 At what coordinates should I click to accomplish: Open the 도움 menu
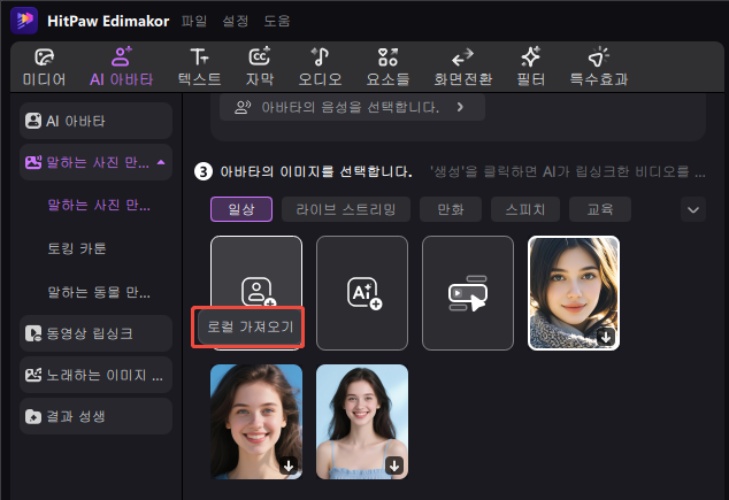(277, 21)
